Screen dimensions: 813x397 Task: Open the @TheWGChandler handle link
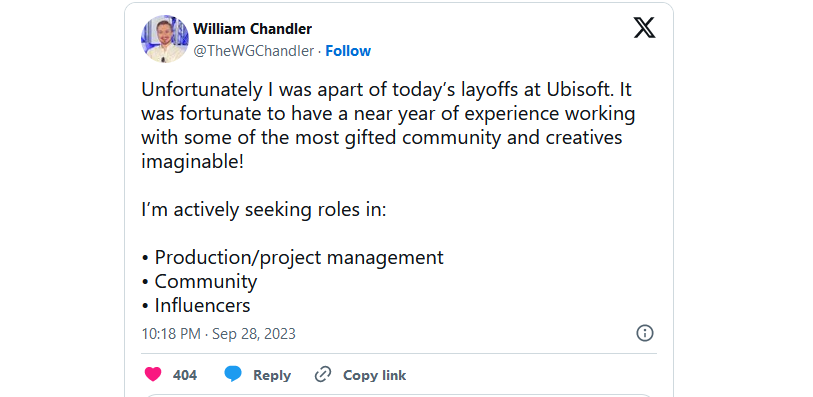point(254,51)
